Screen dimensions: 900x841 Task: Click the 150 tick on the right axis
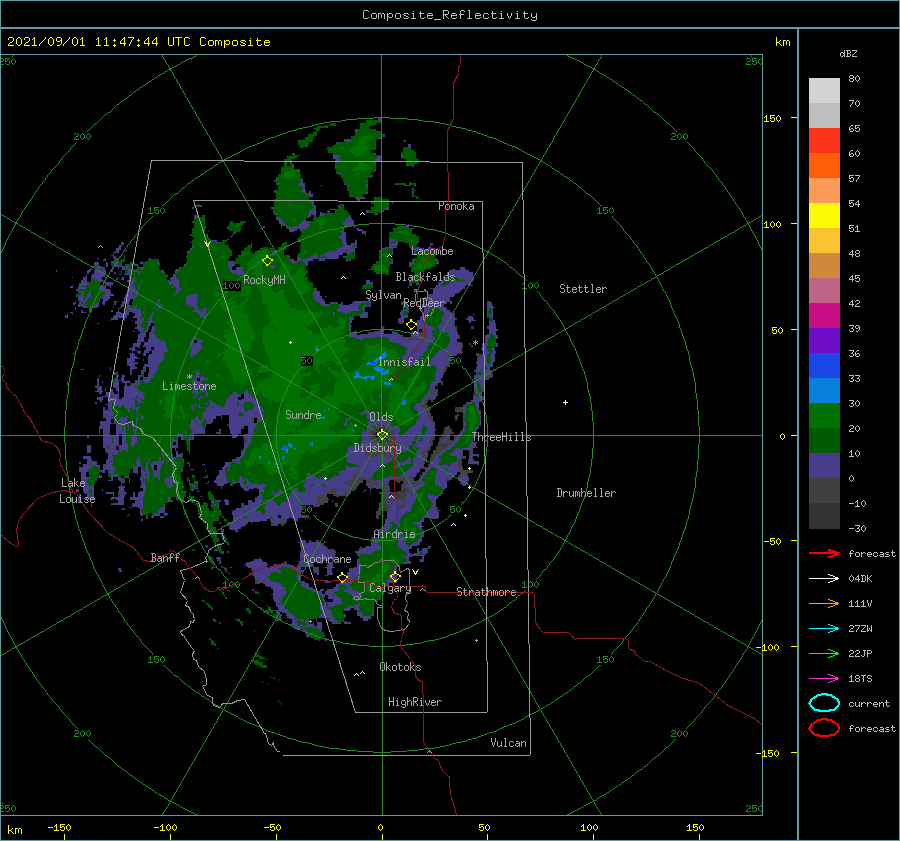click(772, 118)
